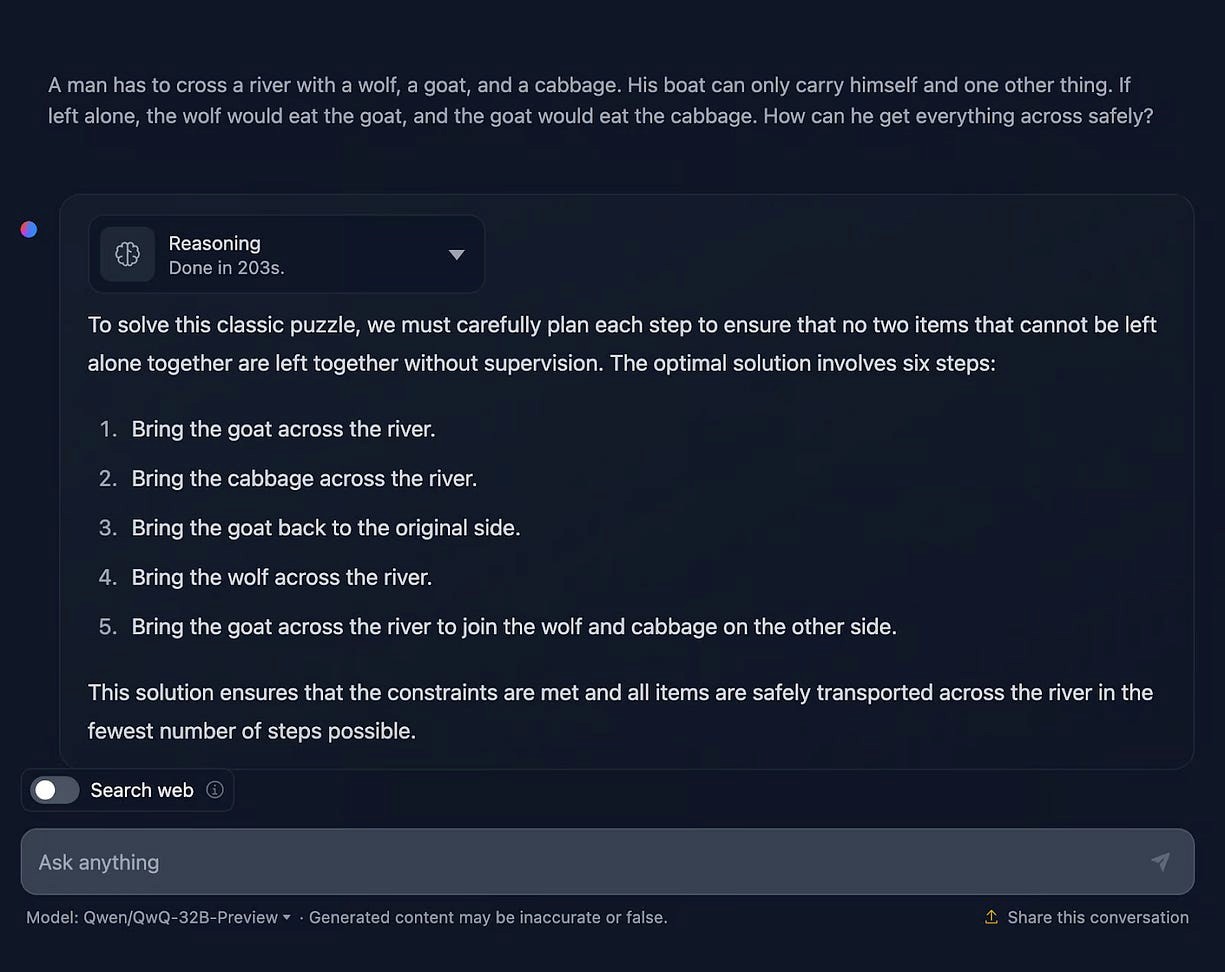Click the share icon before Share this conversation
This screenshot has height=972, width=1225.
click(x=991, y=917)
